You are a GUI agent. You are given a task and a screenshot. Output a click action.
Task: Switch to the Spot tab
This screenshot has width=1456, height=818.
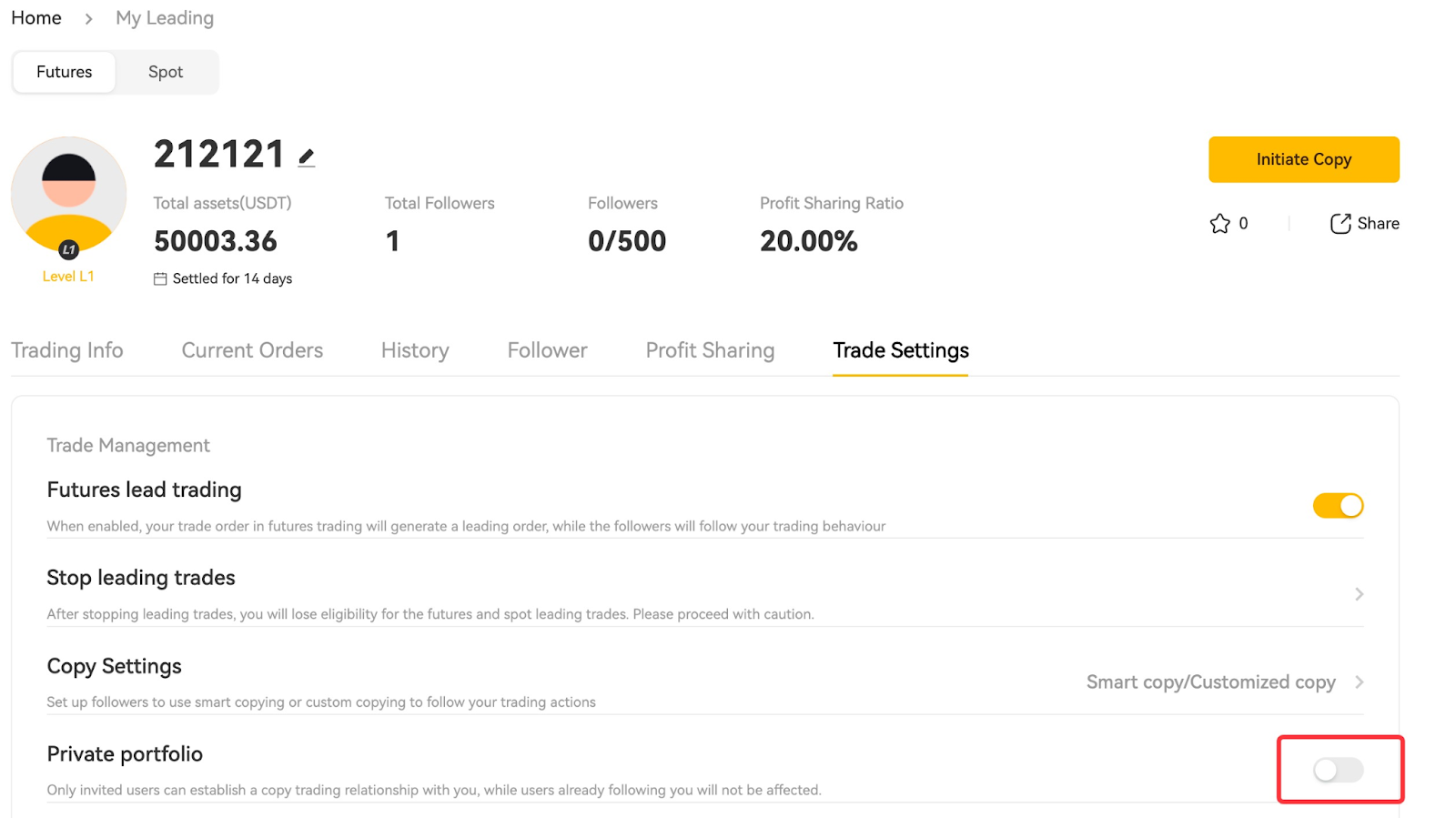coord(166,72)
